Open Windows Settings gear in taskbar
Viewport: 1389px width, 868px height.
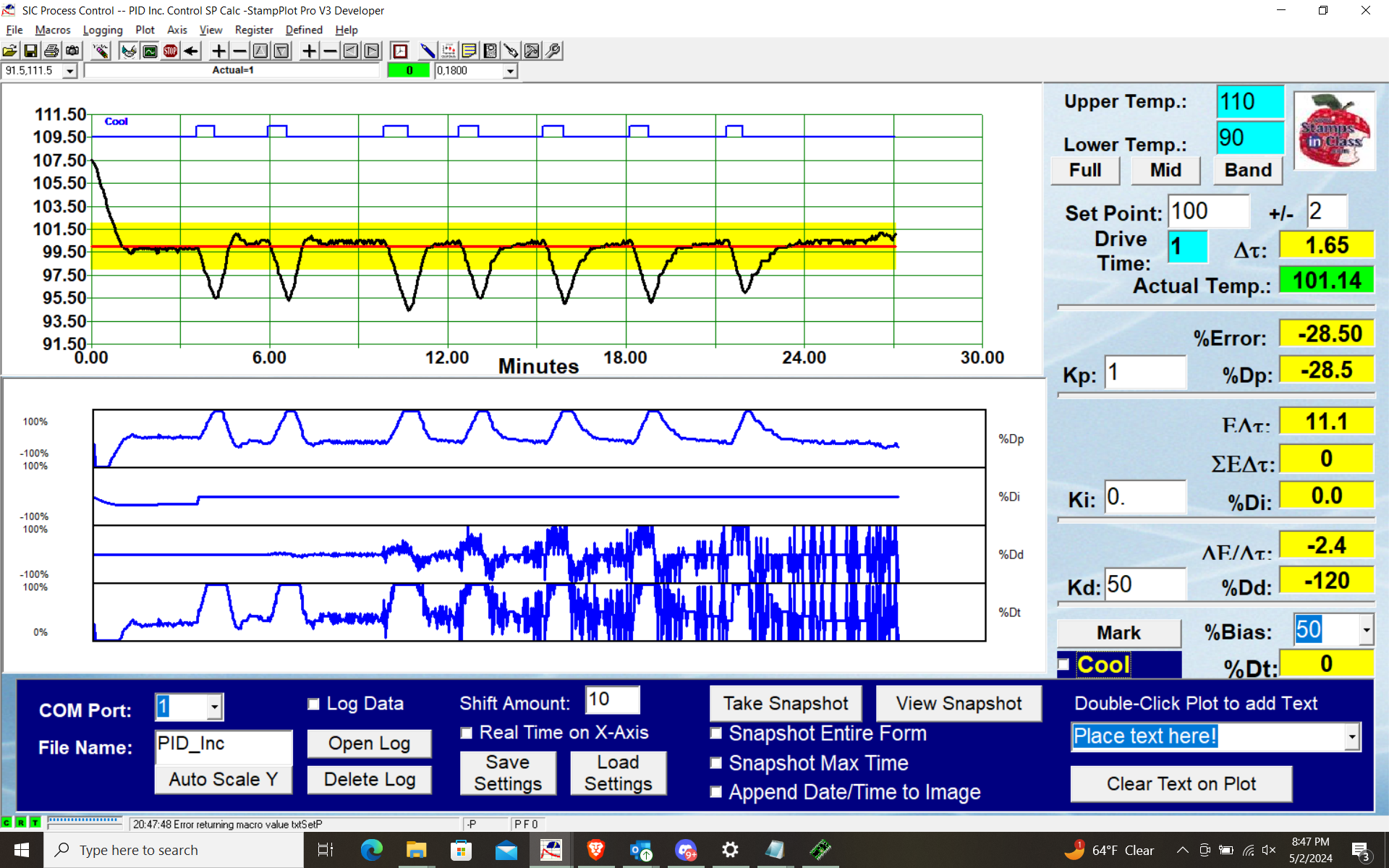(x=731, y=850)
